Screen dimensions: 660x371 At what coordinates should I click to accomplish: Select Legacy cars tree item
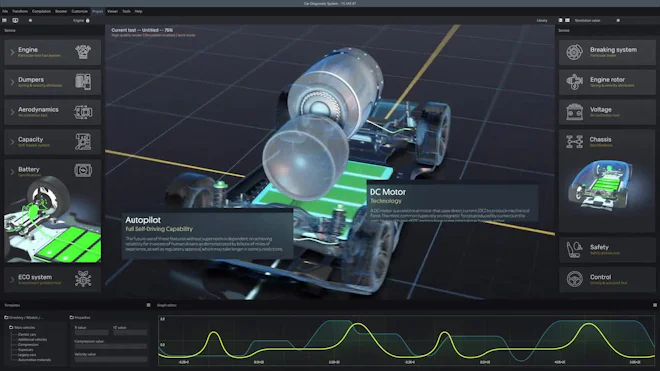pos(27,355)
